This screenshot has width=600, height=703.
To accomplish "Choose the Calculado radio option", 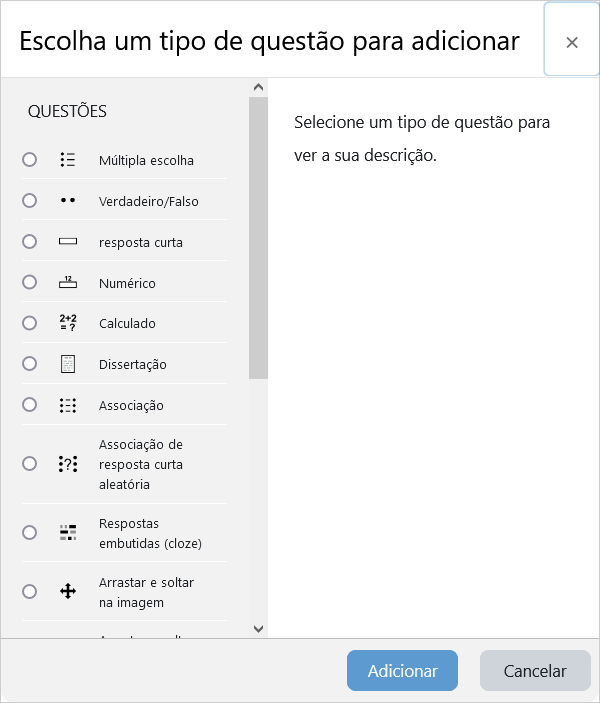I will 29,323.
